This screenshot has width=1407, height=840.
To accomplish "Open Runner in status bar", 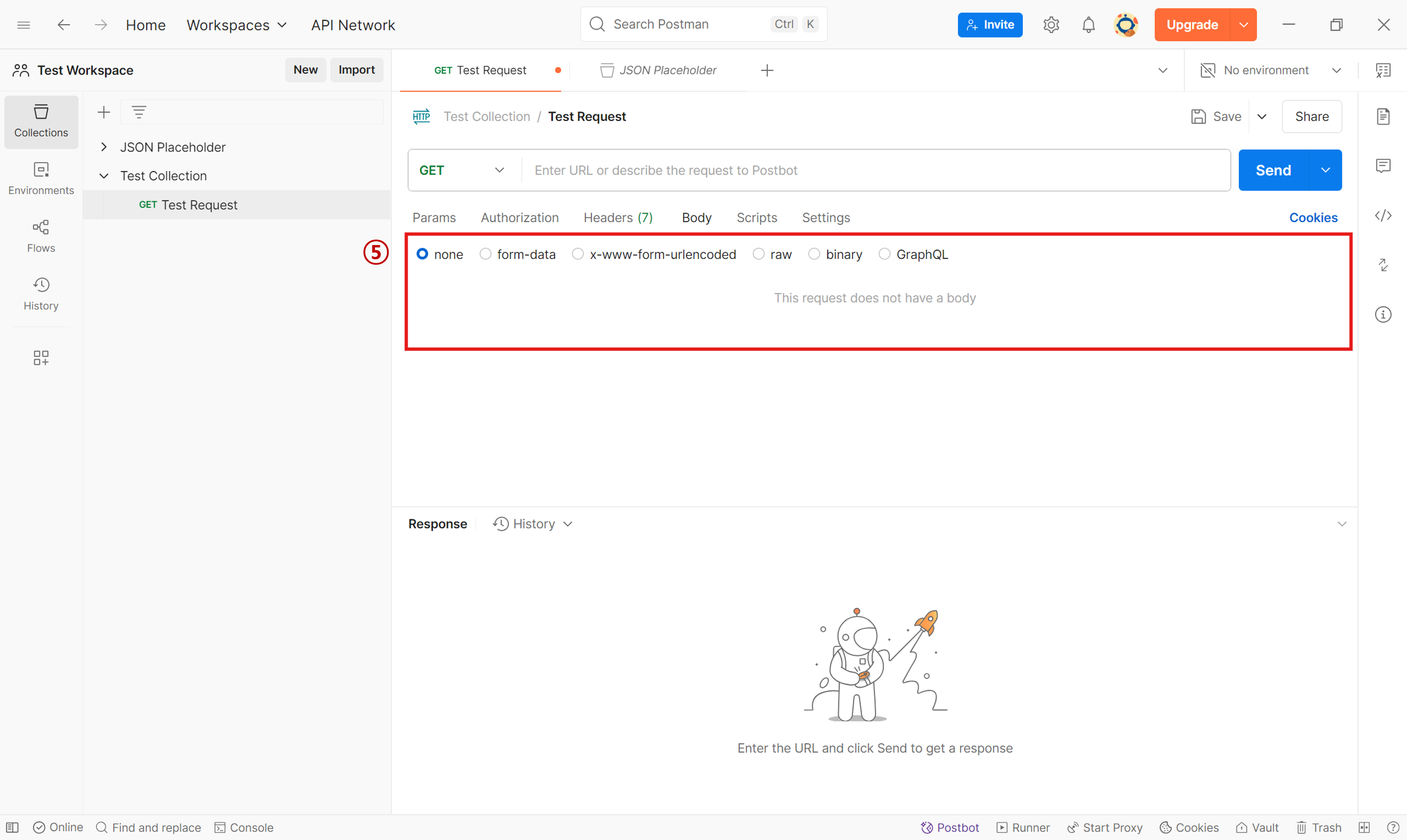I will pos(1023,827).
